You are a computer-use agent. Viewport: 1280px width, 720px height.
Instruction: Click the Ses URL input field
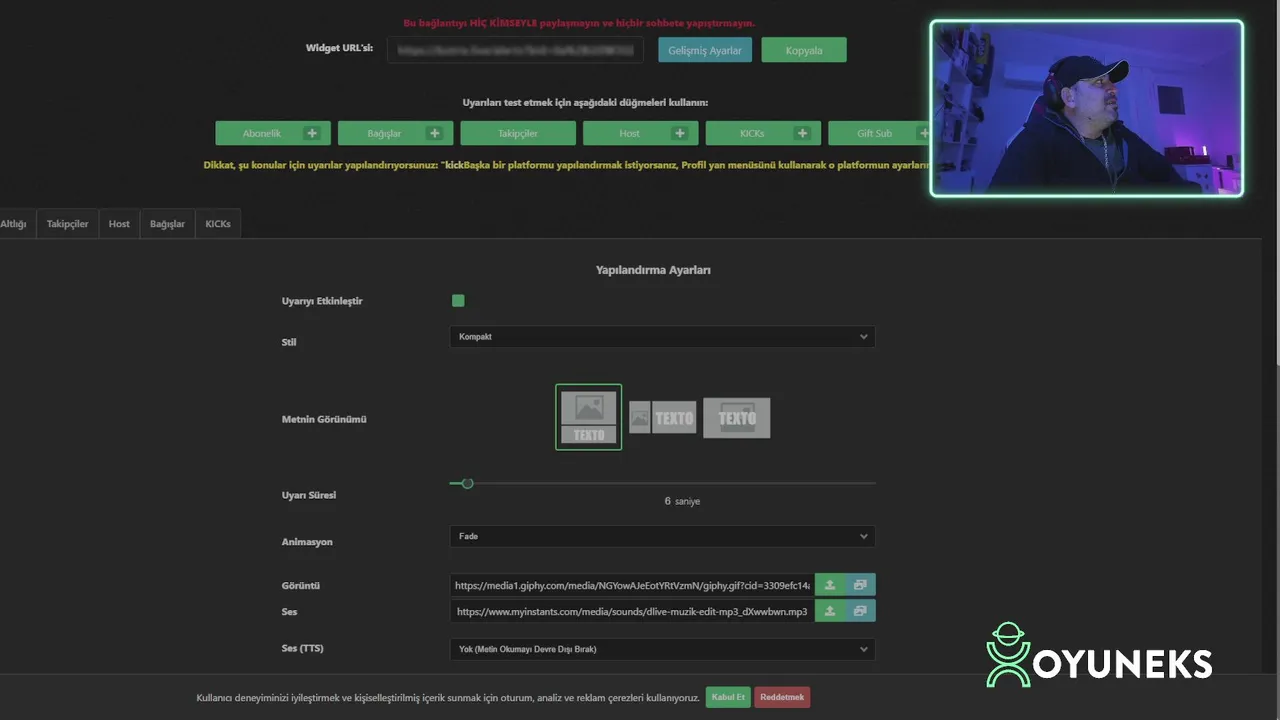point(632,611)
